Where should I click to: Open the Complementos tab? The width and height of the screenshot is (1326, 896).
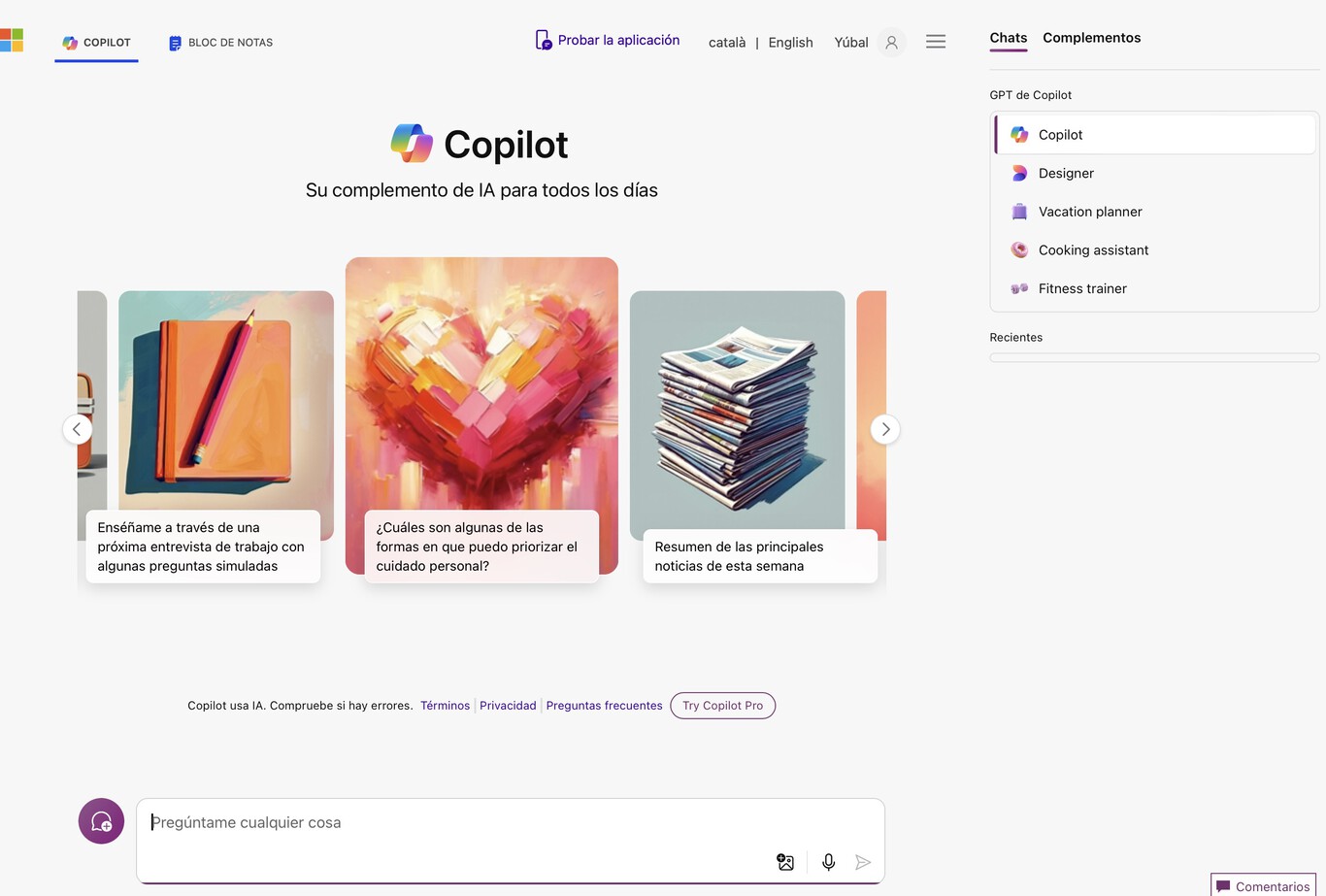(x=1091, y=38)
